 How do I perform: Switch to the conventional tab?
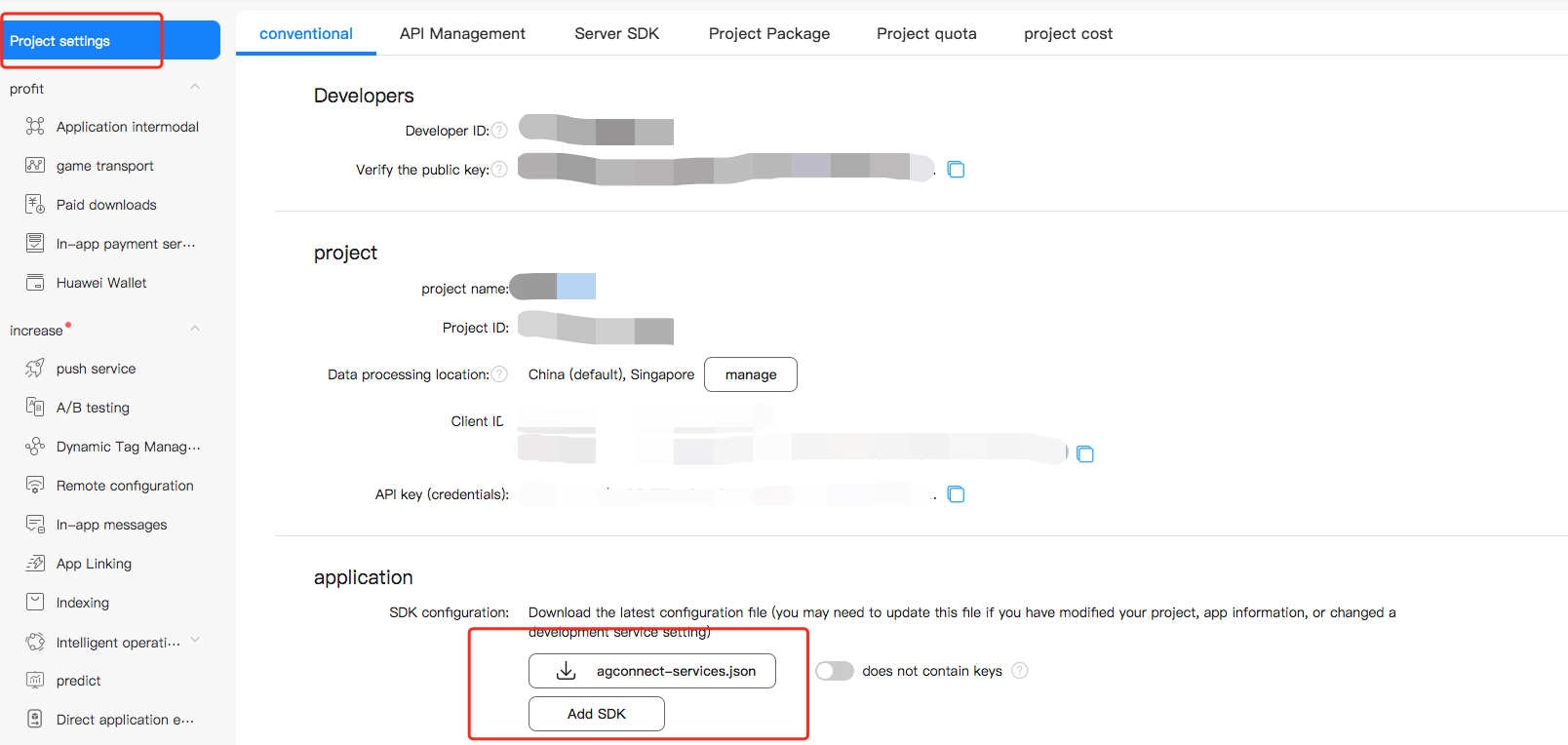(x=306, y=33)
